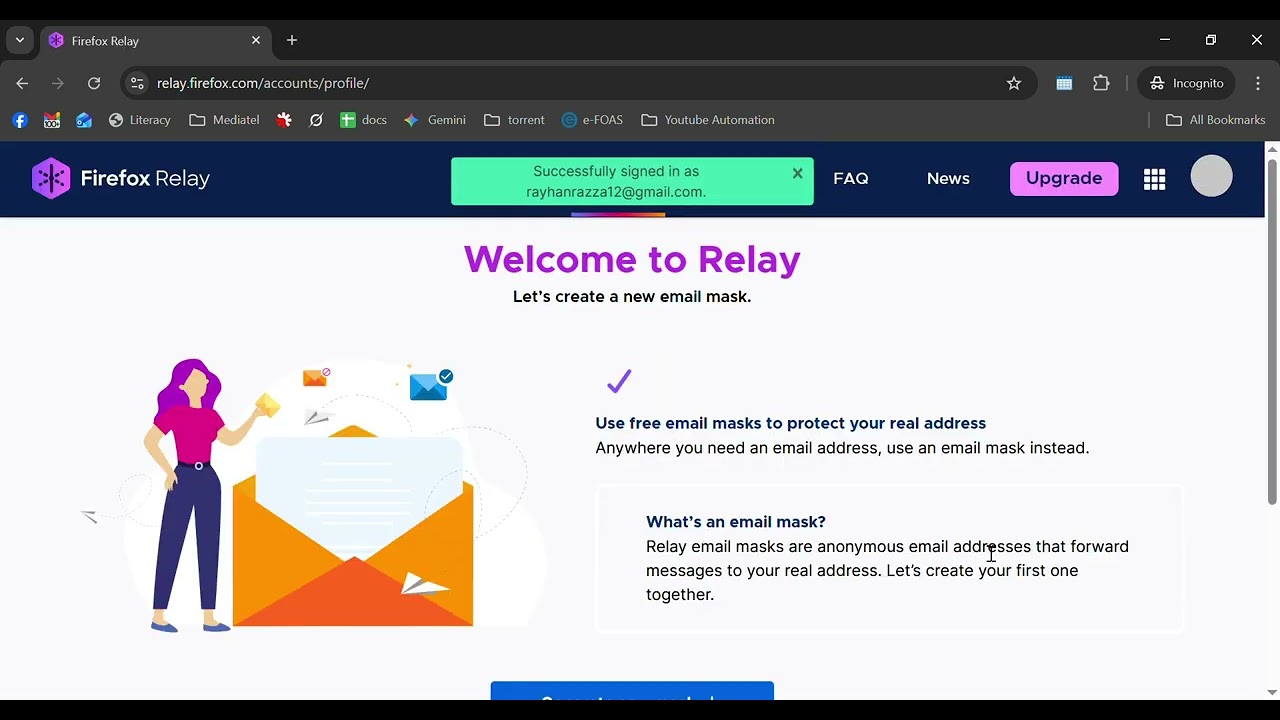This screenshot has width=1280, height=720.
Task: Open the Literacy bookmark
Action: [140, 120]
